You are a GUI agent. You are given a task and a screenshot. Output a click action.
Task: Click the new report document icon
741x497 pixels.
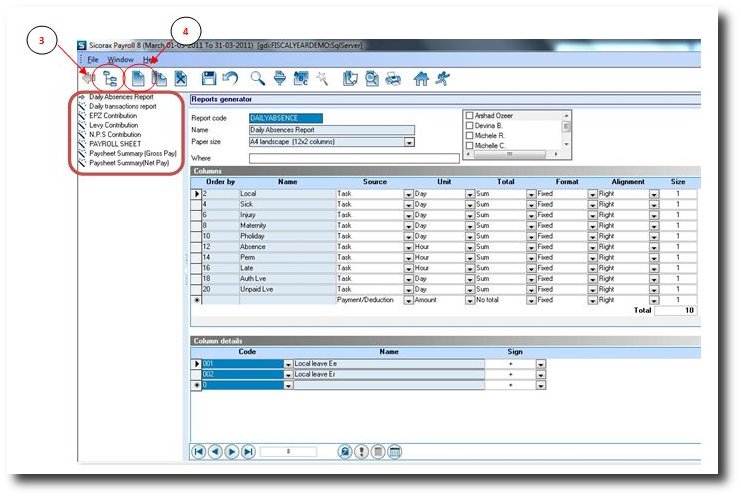pyautogui.click(x=137, y=77)
